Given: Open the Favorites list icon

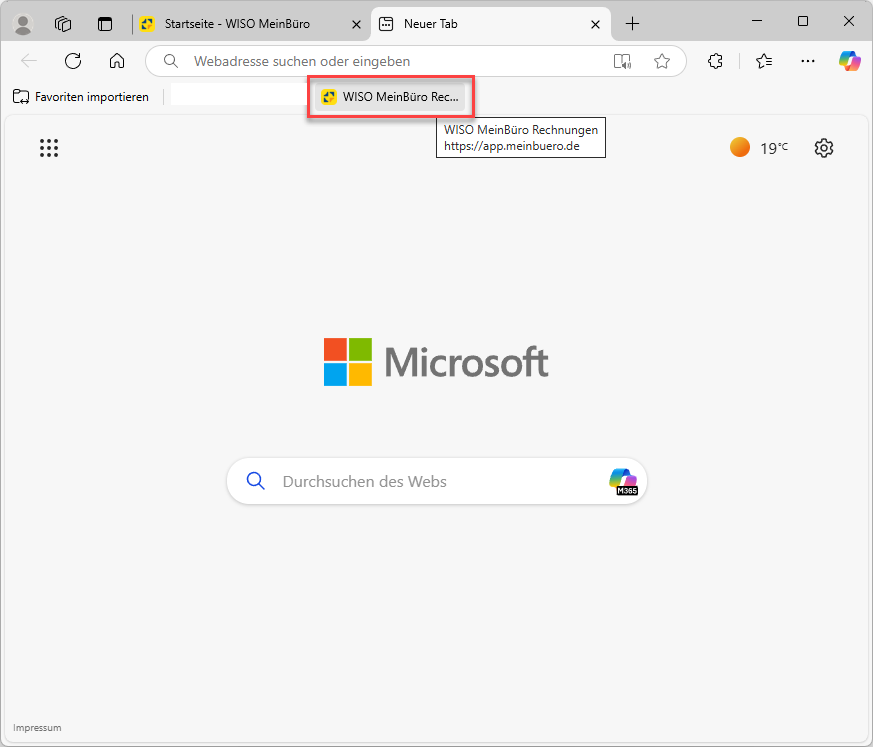Looking at the screenshot, I should pyautogui.click(x=764, y=61).
